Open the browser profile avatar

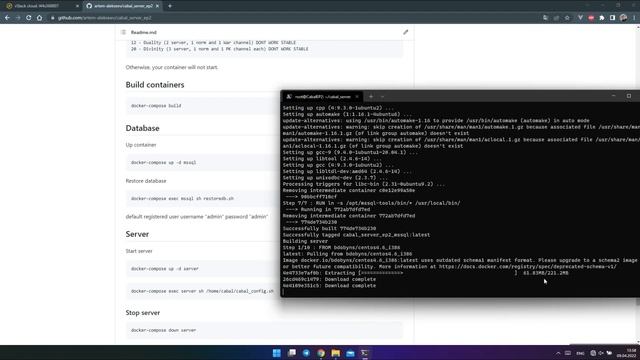click(x=623, y=18)
